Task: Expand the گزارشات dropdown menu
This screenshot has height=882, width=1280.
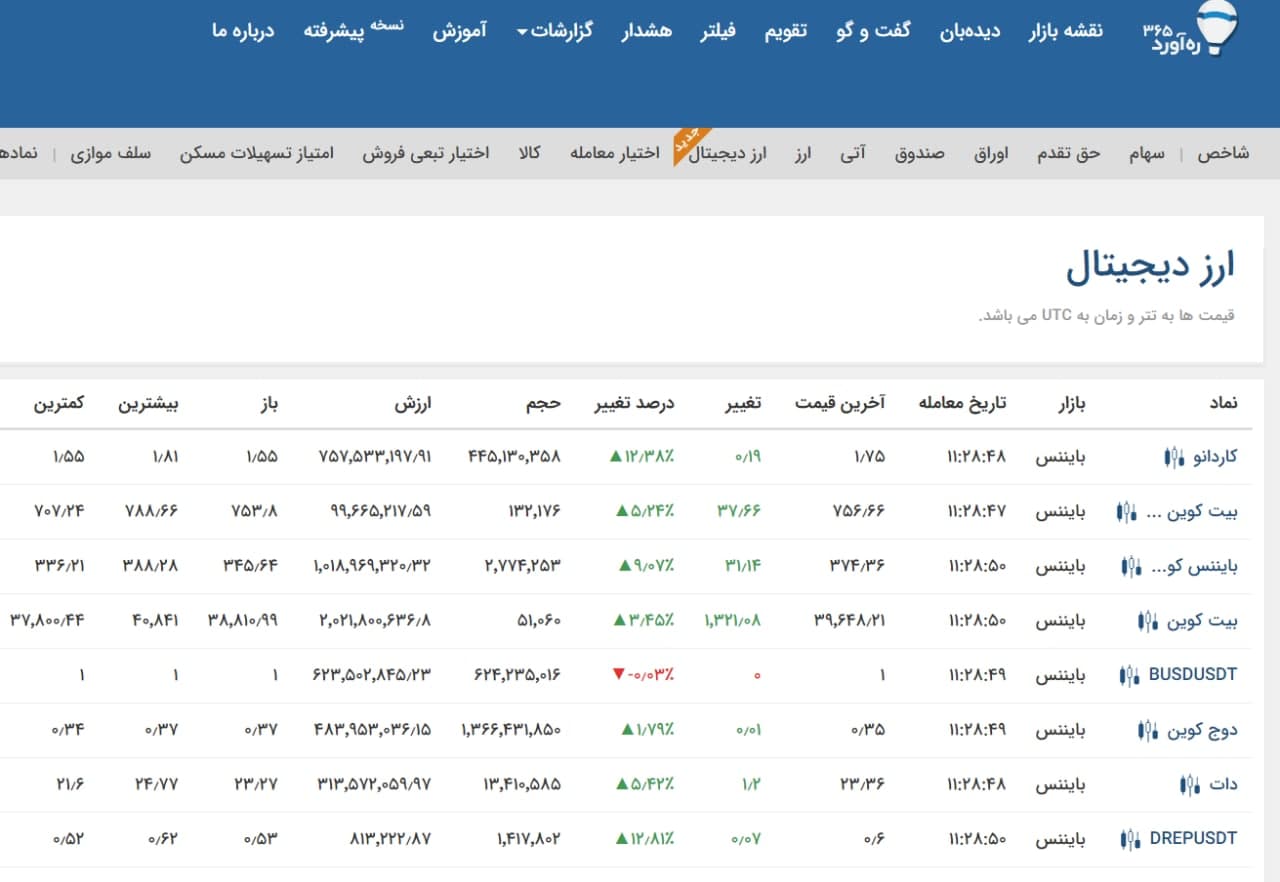Action: (554, 31)
